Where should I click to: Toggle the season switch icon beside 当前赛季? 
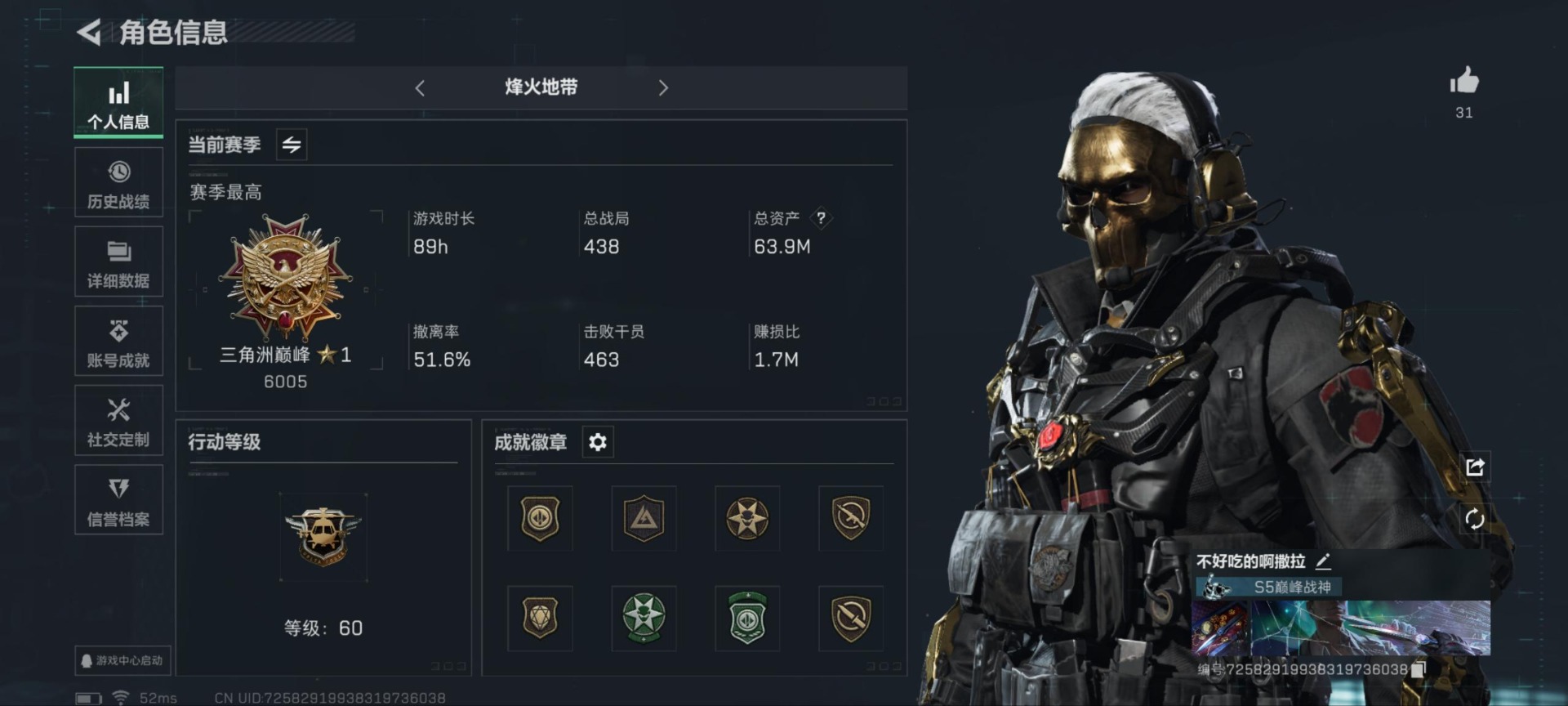(x=292, y=145)
